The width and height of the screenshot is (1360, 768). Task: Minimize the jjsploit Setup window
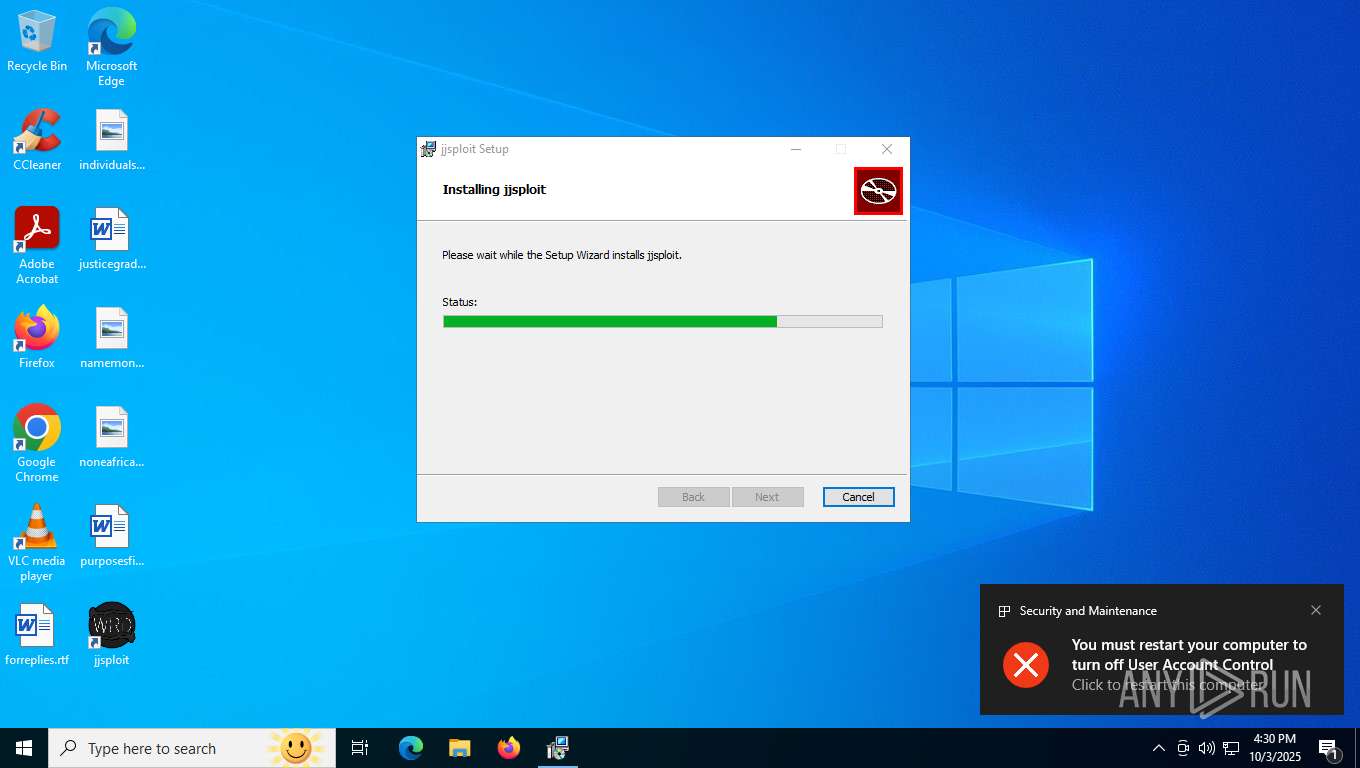pos(796,149)
